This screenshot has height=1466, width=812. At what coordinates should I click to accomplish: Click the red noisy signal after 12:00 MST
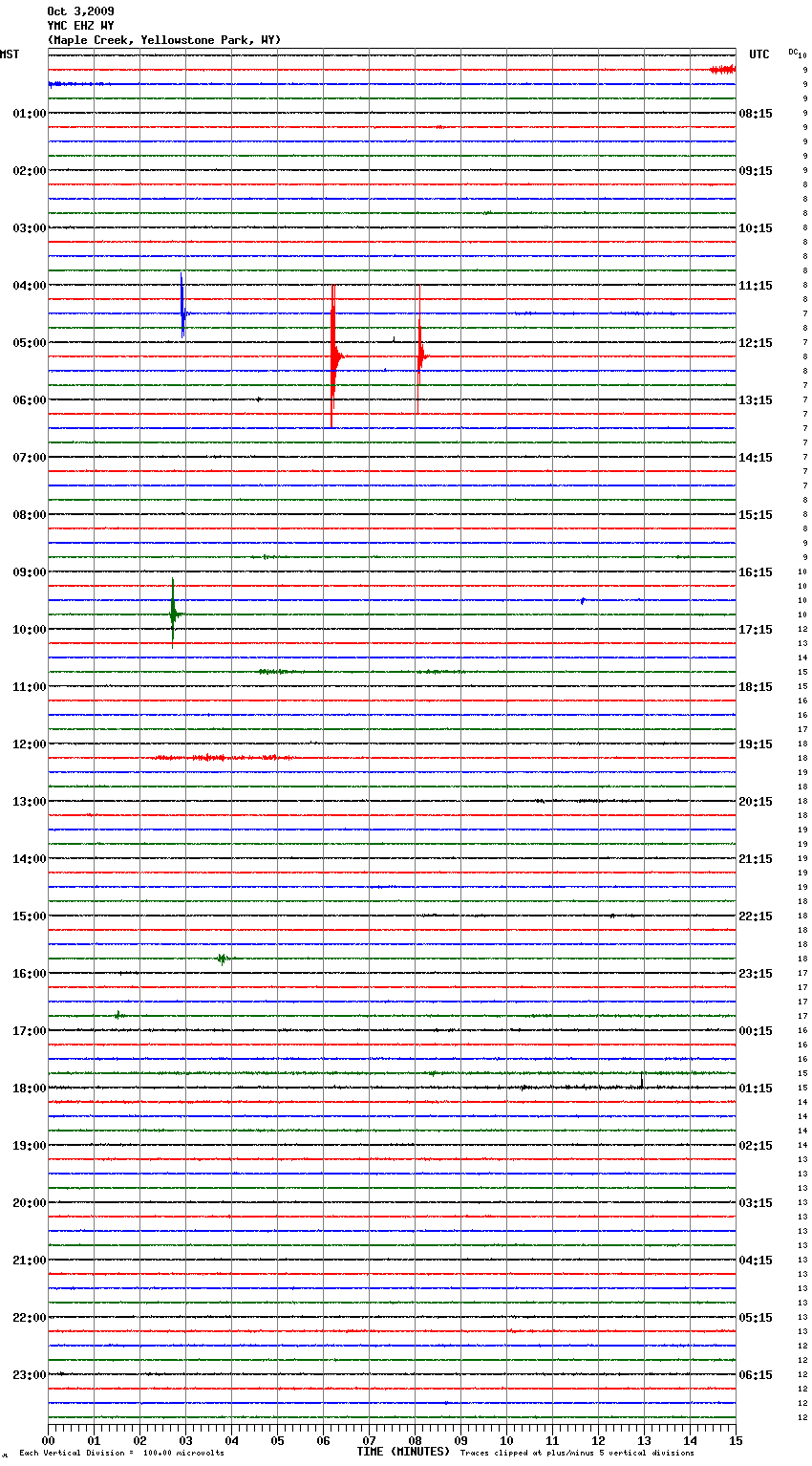point(224,758)
